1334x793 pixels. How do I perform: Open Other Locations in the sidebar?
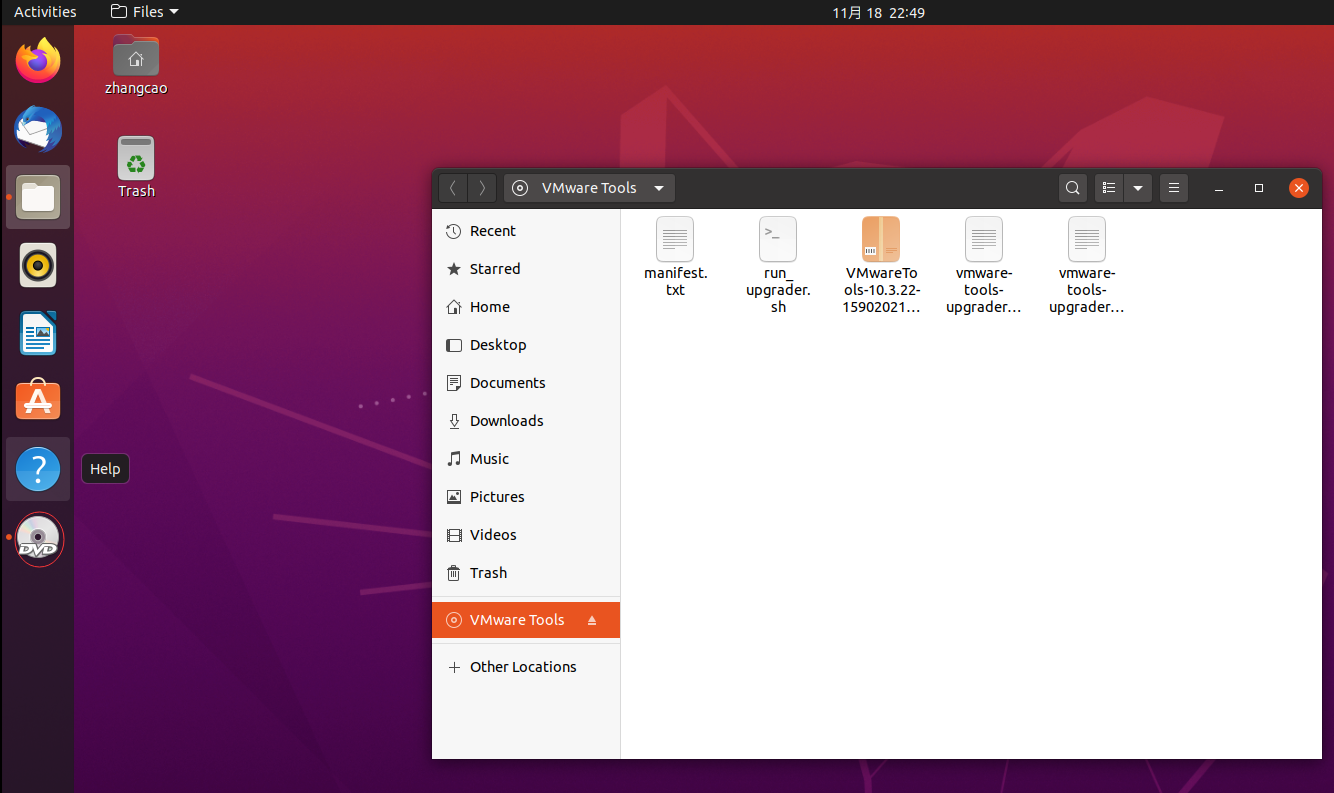click(x=526, y=667)
